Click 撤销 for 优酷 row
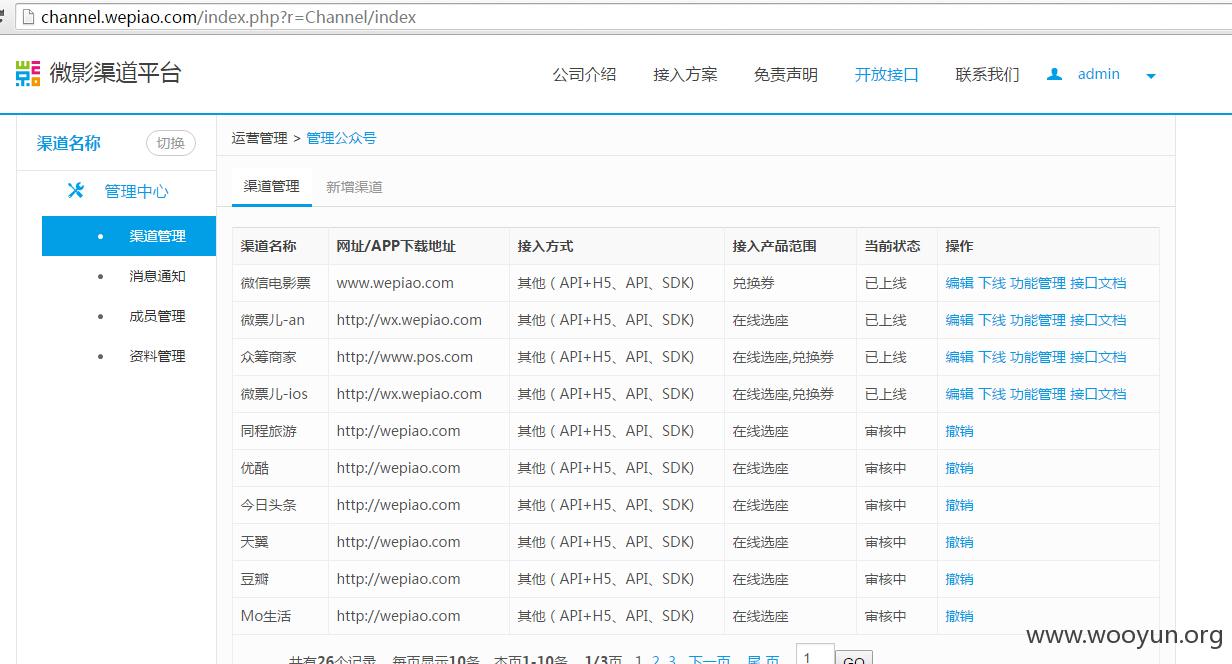 (960, 468)
